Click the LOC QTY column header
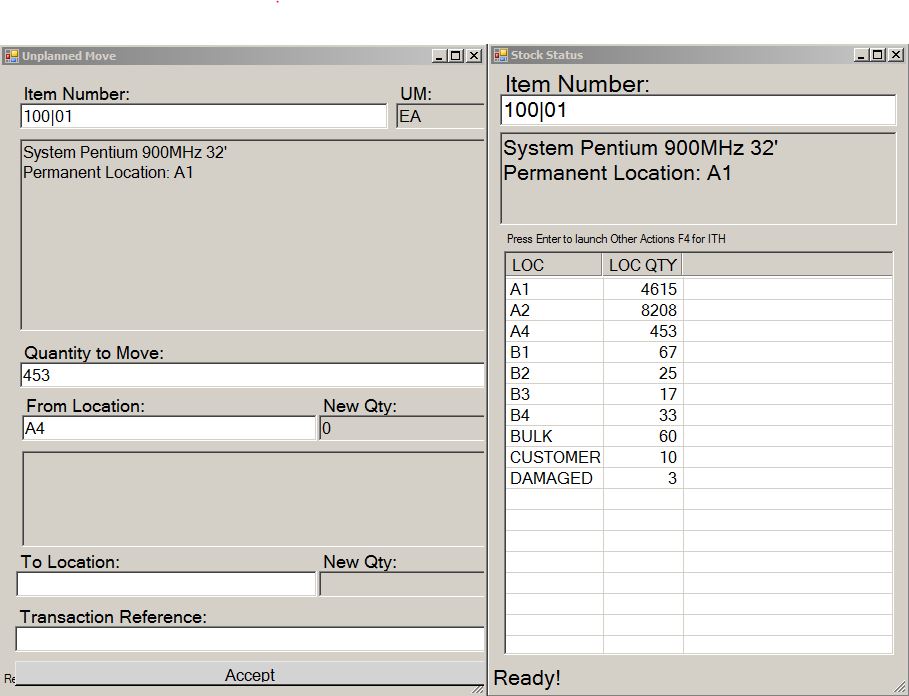The height and width of the screenshot is (696, 909). pyautogui.click(x=642, y=265)
